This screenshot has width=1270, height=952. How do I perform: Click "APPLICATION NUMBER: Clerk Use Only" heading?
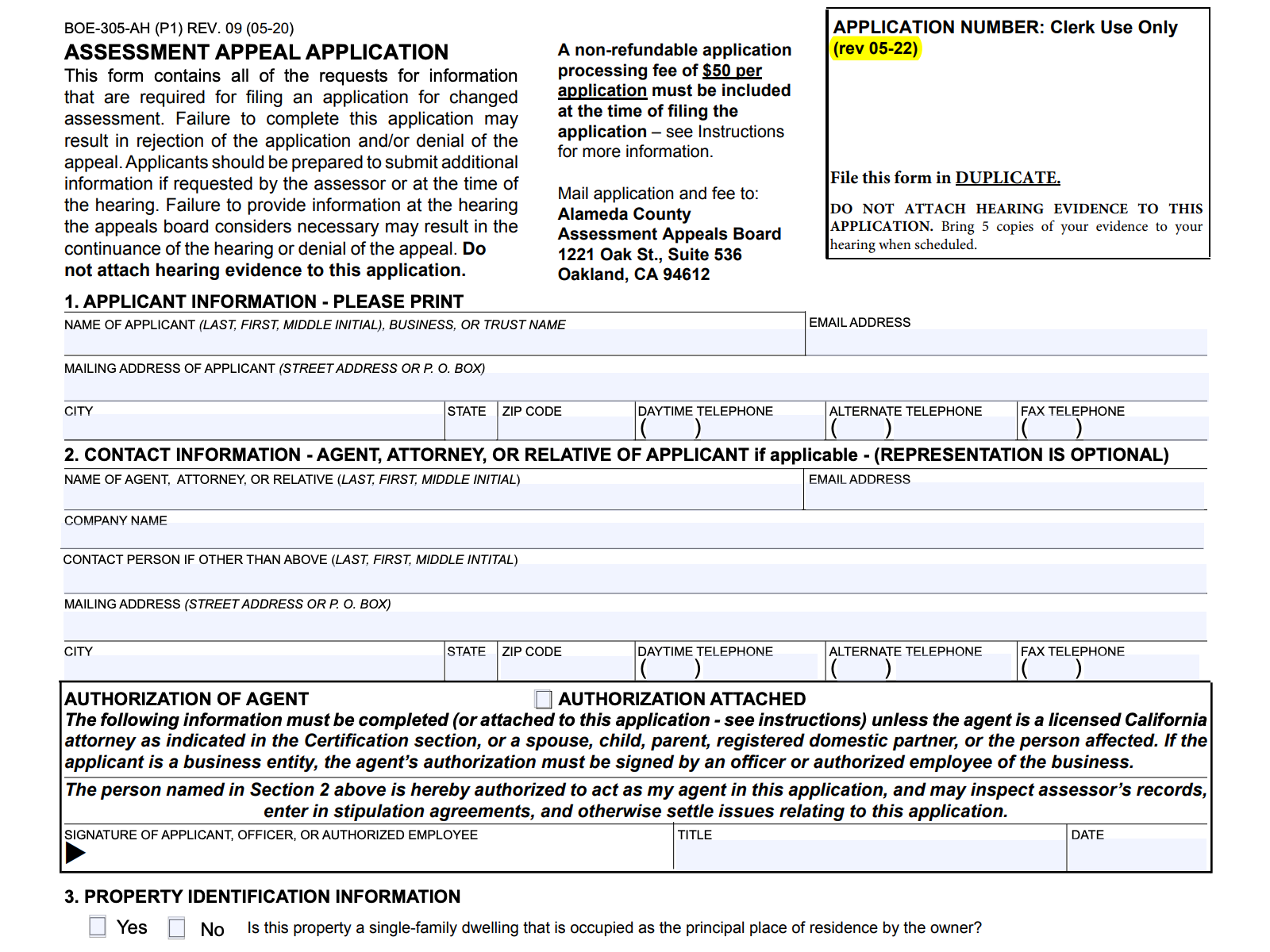pyautogui.click(x=1005, y=27)
